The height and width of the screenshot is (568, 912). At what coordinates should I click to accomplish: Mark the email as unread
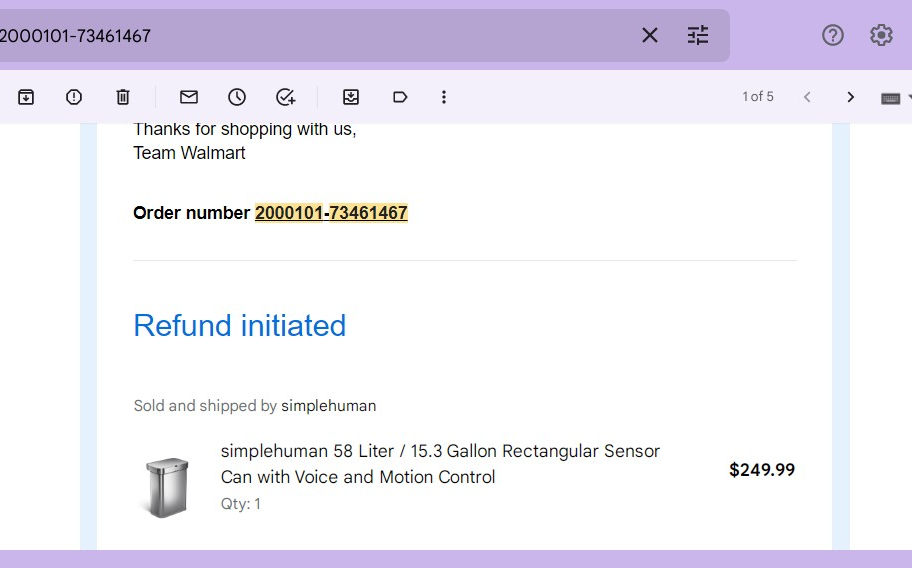click(189, 97)
